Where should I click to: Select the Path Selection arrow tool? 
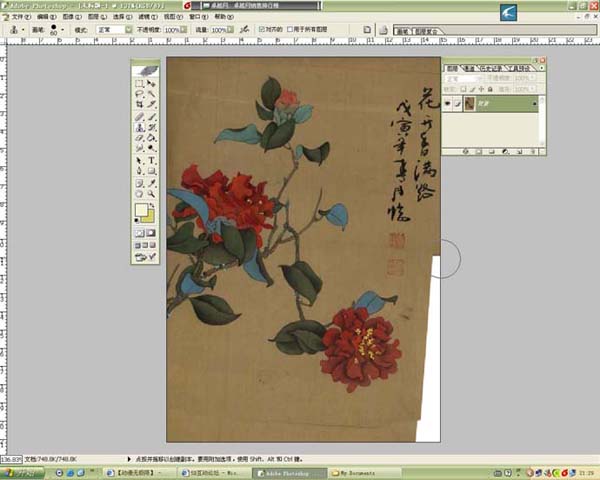pos(139,160)
